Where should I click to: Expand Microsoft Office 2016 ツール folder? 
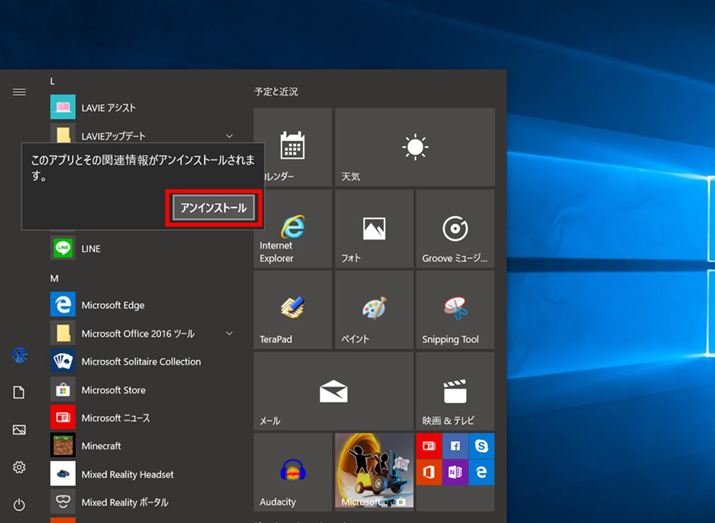click(229, 333)
